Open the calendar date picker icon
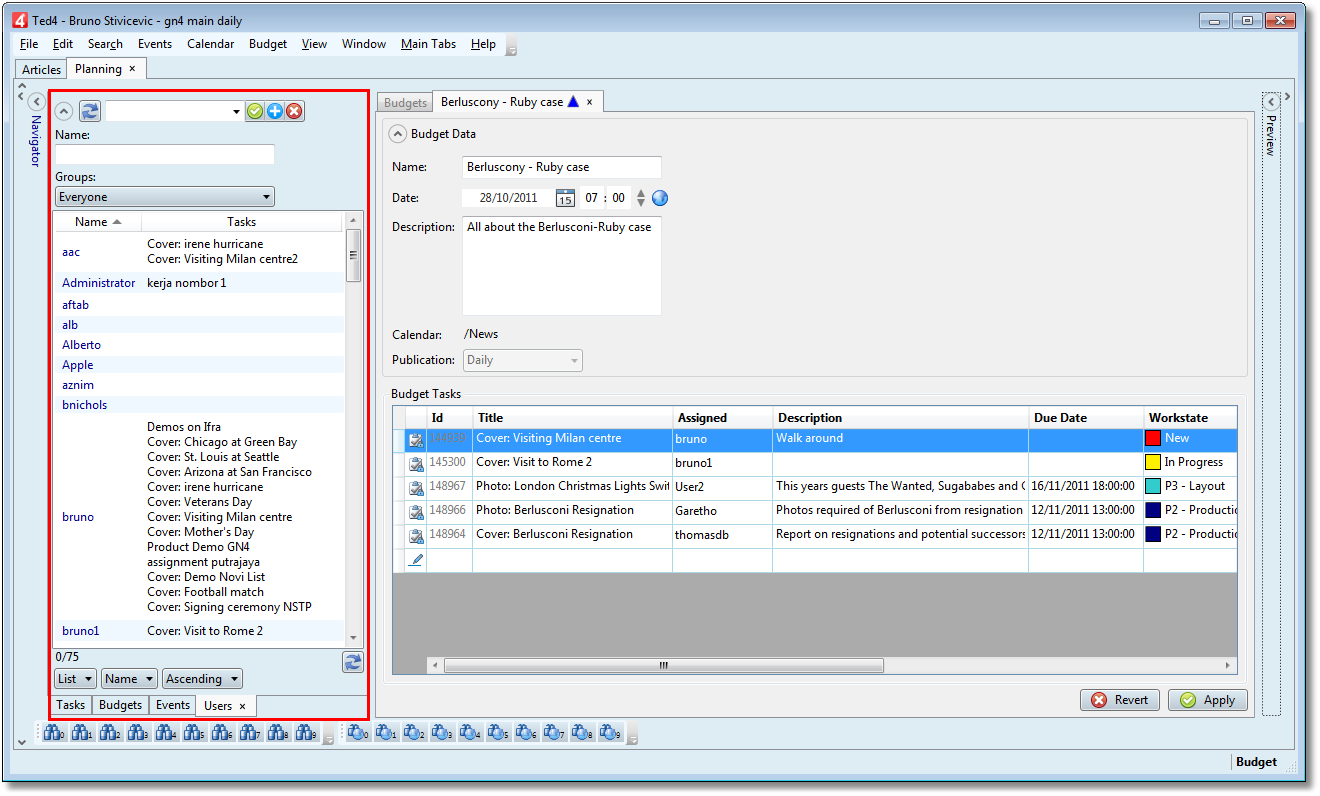The width and height of the screenshot is (1320, 796). click(x=565, y=198)
